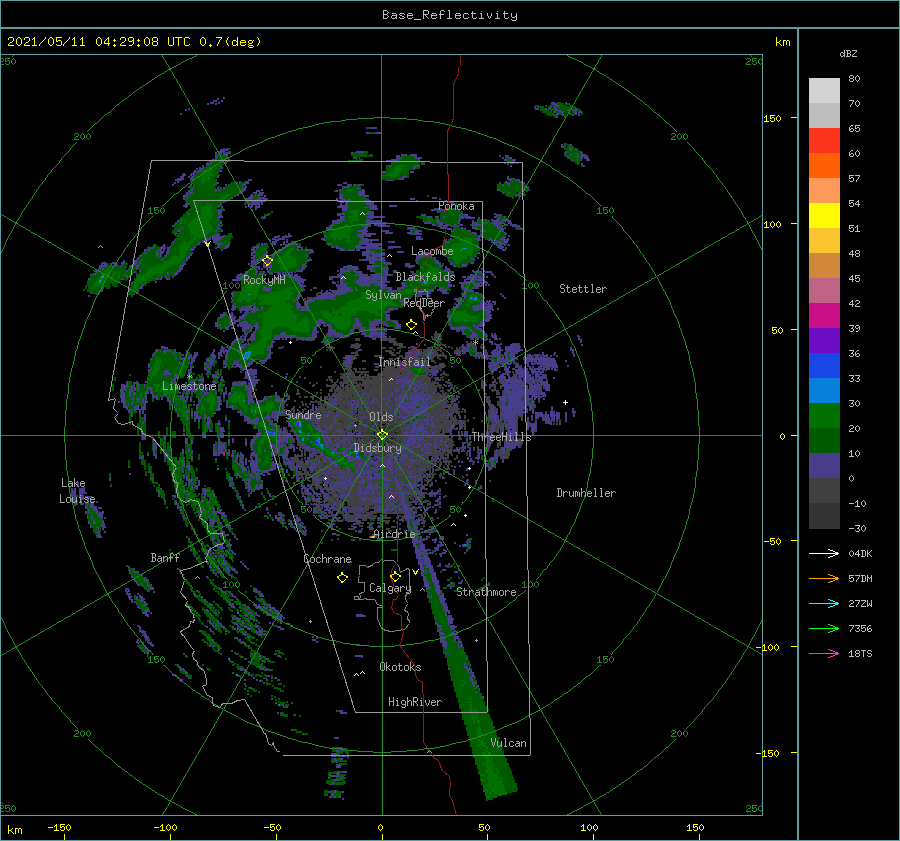Click the Banff label
The width and height of the screenshot is (900, 841).
(165, 557)
